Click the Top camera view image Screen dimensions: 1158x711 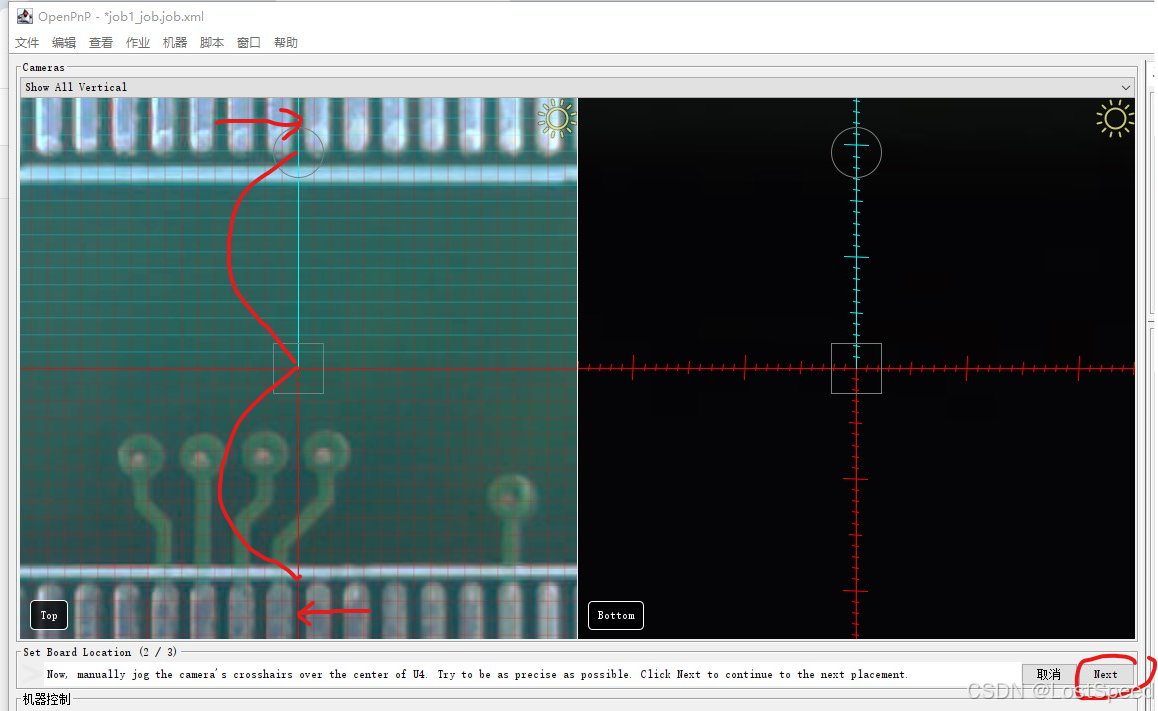(x=298, y=368)
